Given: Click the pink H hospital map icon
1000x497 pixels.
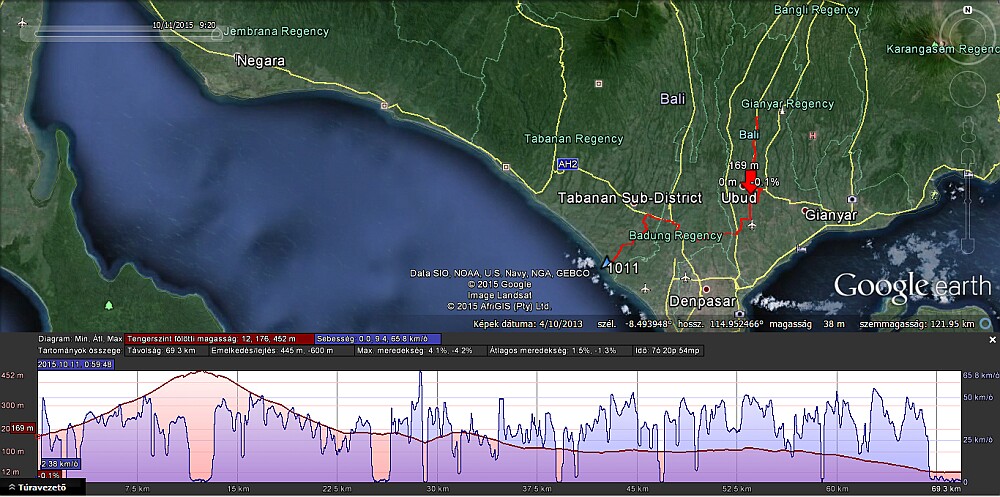Looking at the screenshot, I should pos(813,135).
